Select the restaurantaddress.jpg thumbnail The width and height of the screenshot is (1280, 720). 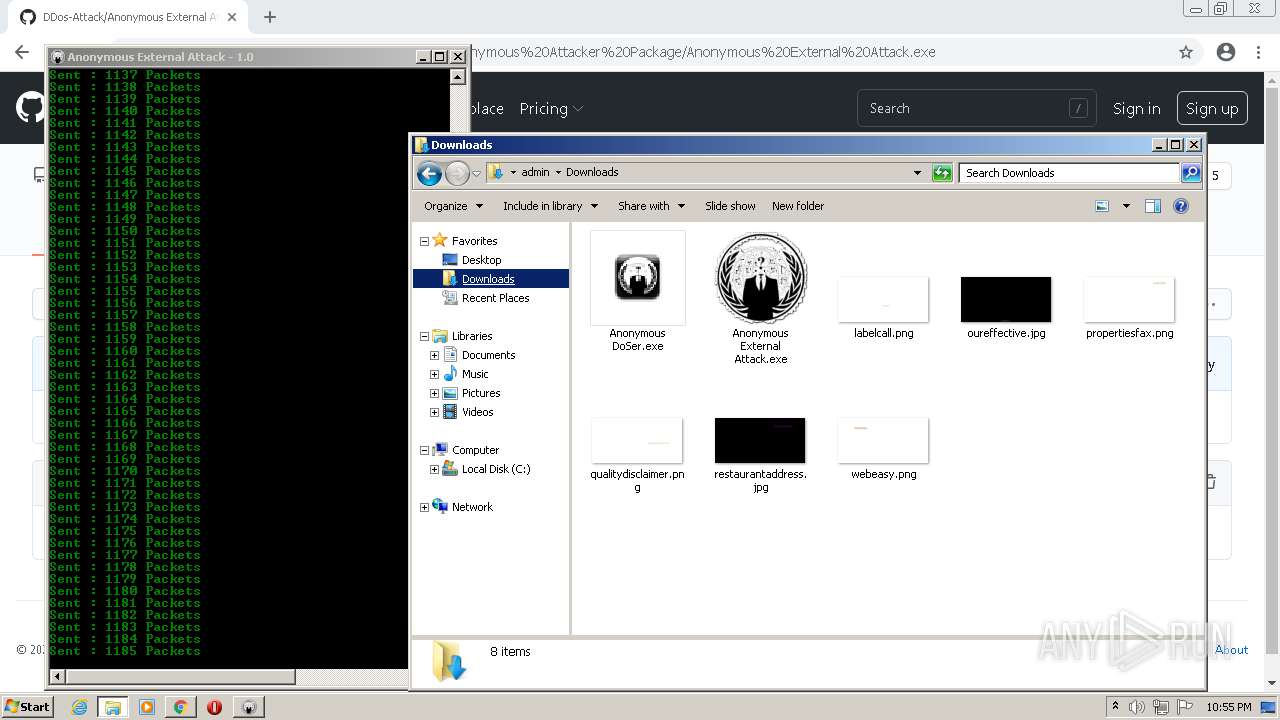pos(760,441)
